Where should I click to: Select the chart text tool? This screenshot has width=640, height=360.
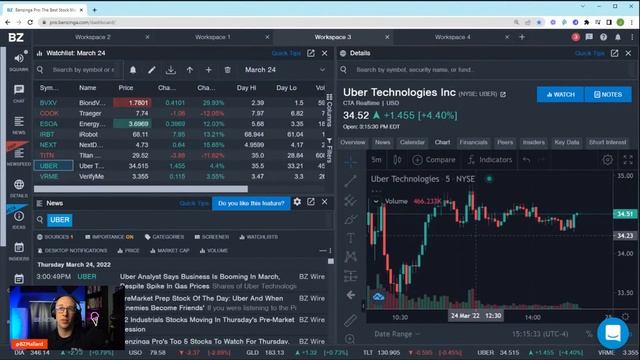tap(350, 238)
